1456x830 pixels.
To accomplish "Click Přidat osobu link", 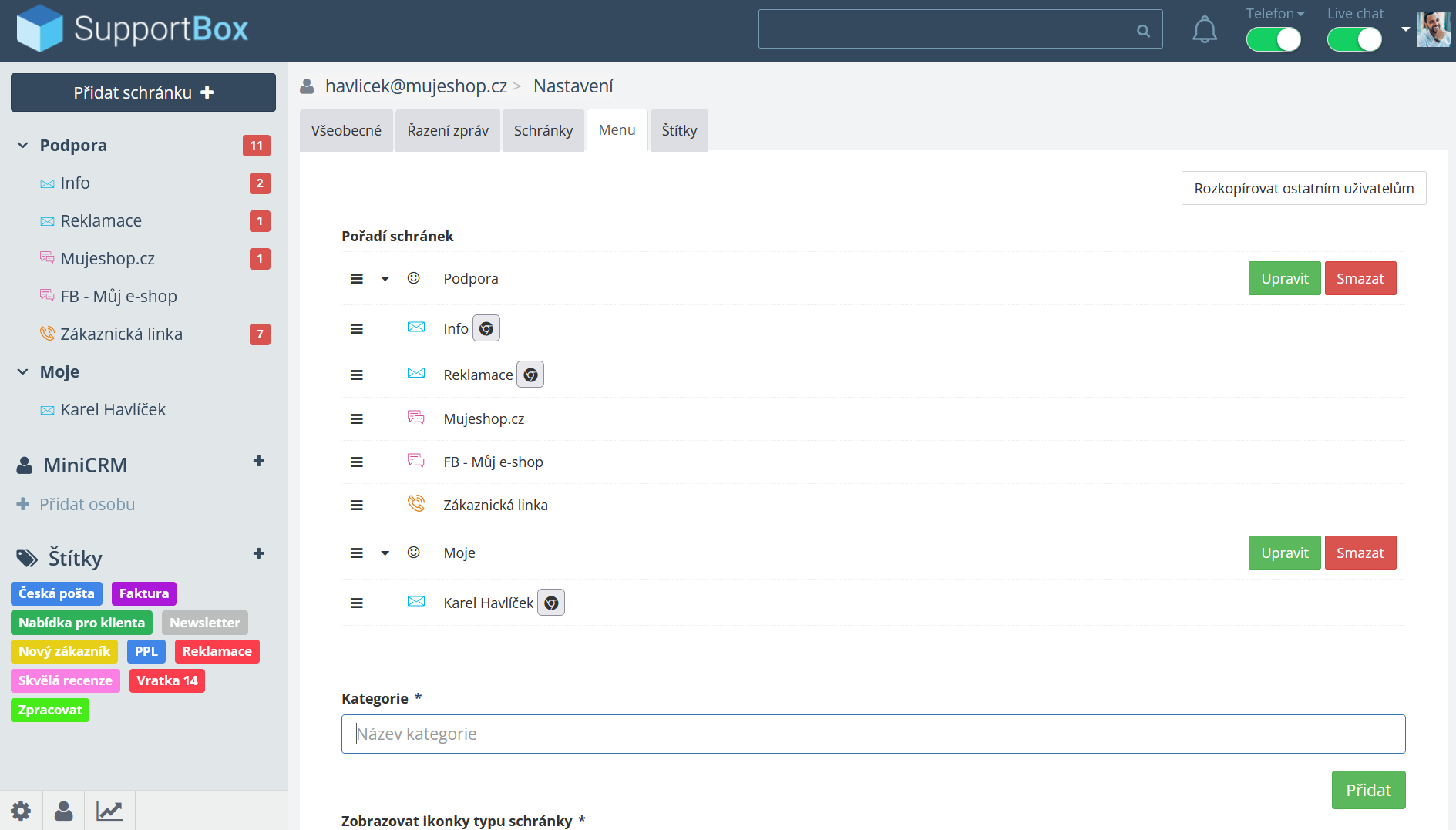I will pos(76,504).
